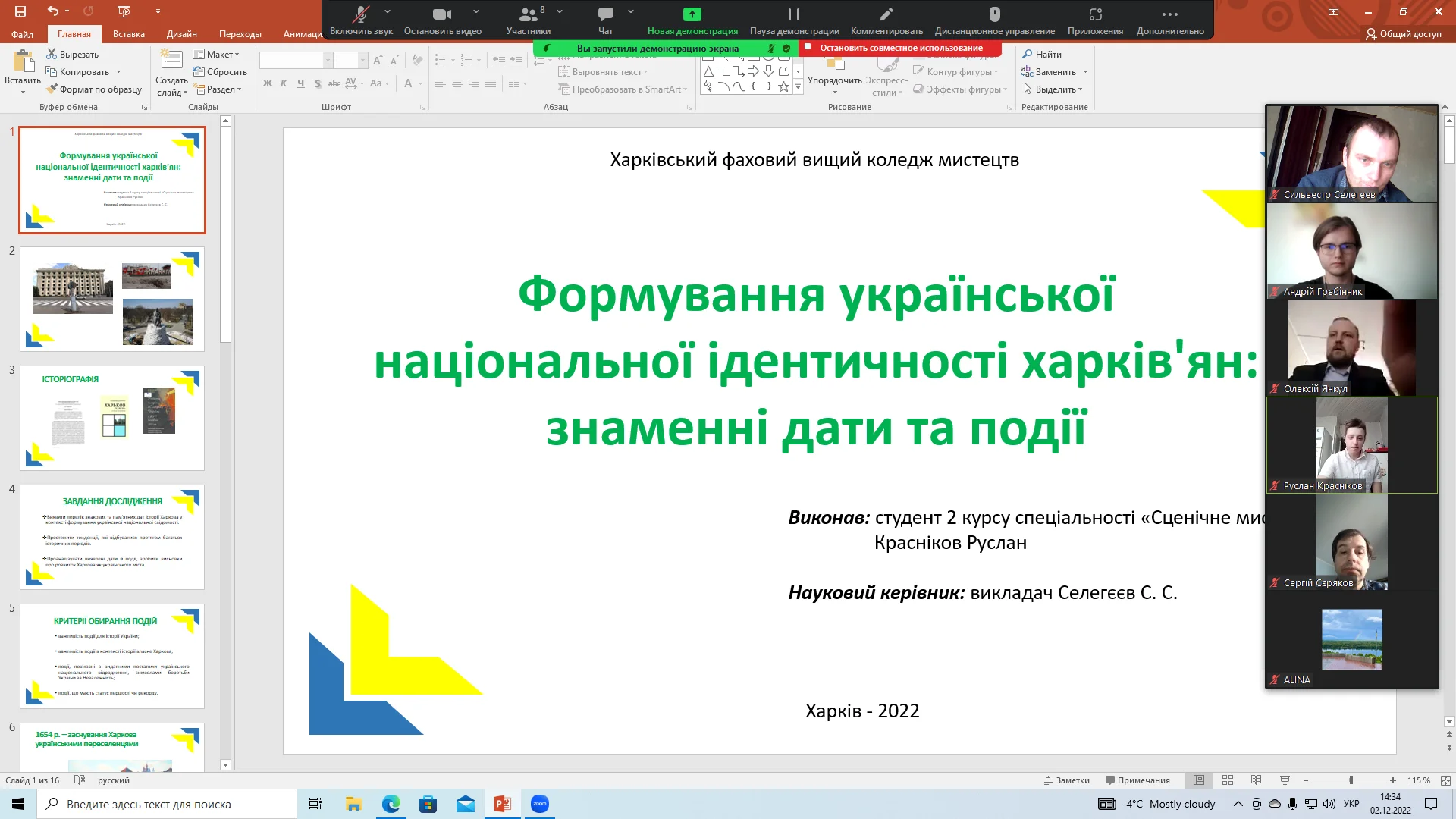Image resolution: width=1456 pixels, height=819 pixels.
Task: Undo the last action
Action: tap(53, 11)
